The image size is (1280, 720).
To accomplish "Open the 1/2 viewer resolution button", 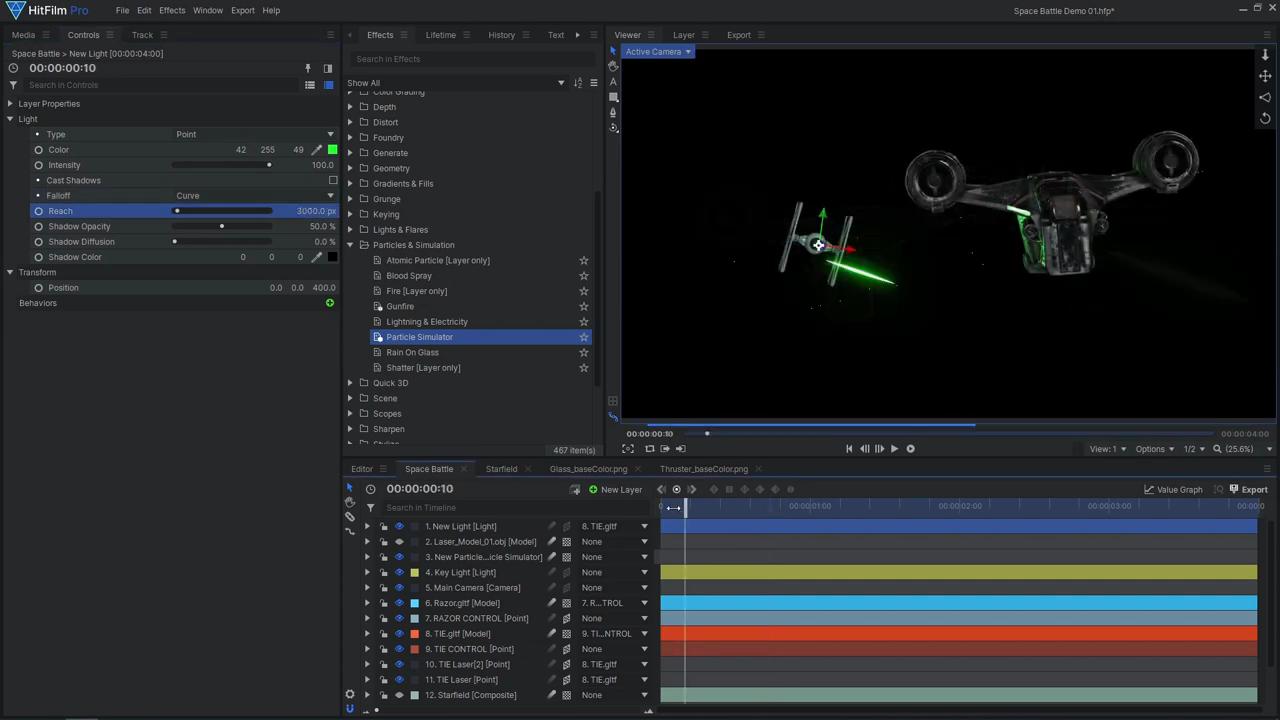I will coord(1194,449).
